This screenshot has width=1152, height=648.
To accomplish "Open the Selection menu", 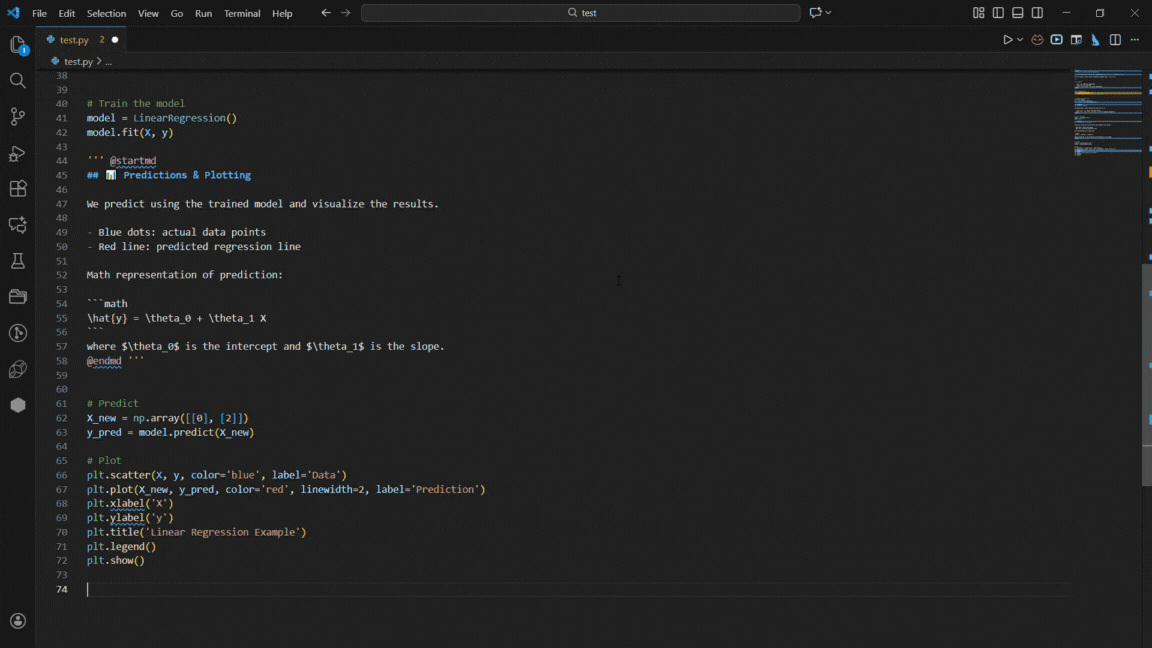I will pyautogui.click(x=107, y=13).
